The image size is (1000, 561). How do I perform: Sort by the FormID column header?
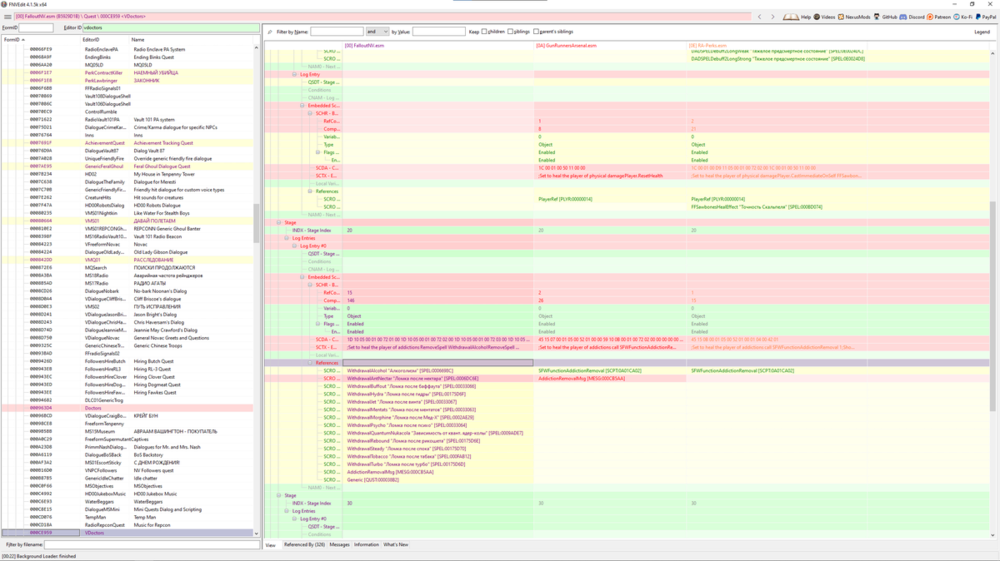click(x=41, y=40)
